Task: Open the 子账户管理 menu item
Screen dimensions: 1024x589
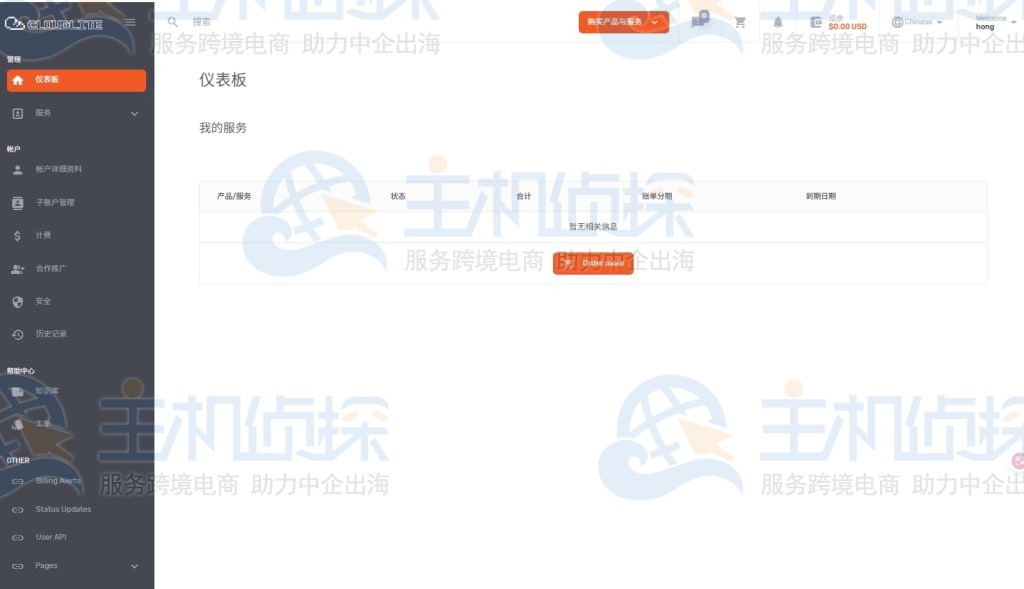Action: (x=58, y=202)
